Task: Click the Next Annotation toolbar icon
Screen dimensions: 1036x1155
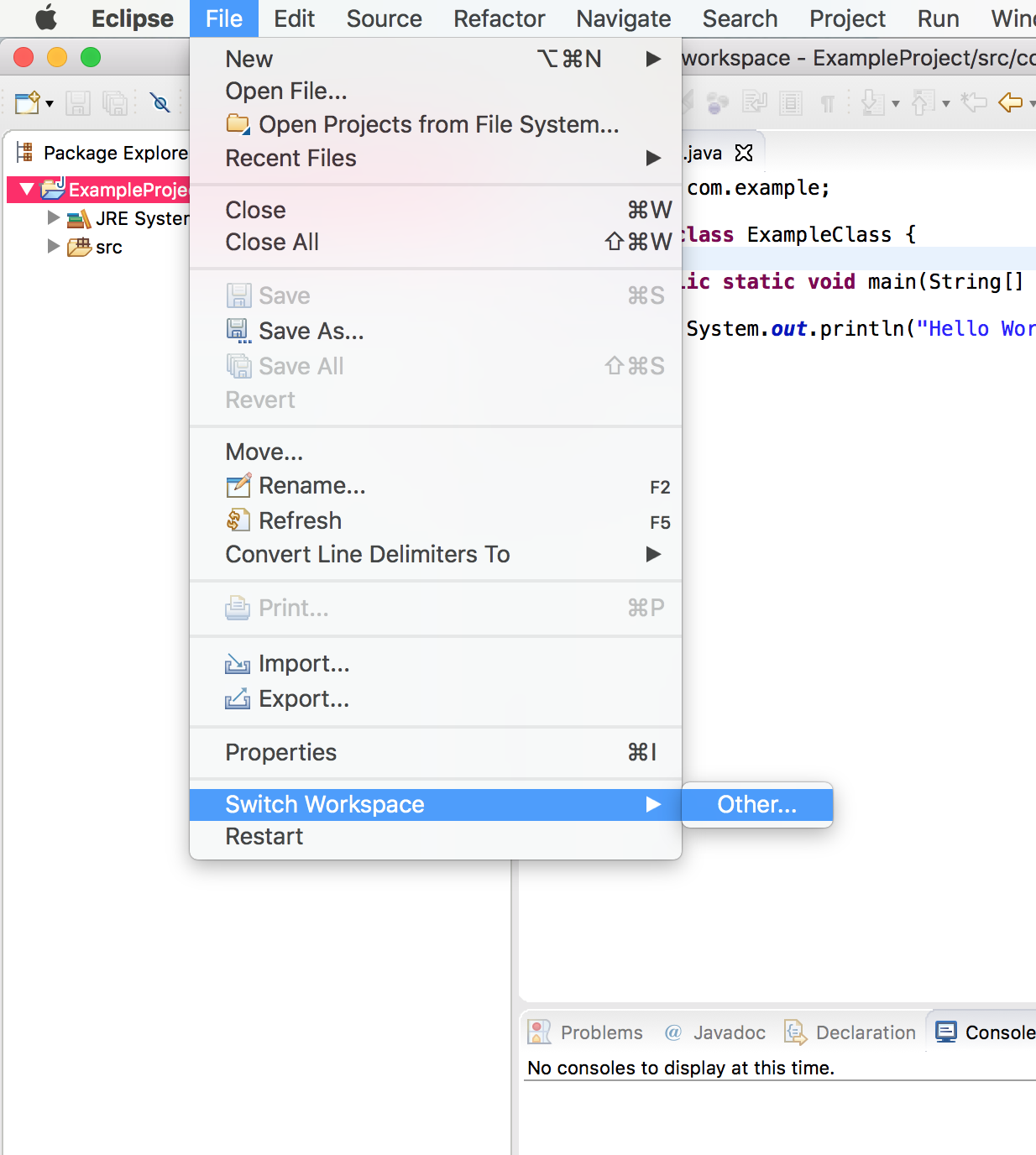Action: (873, 103)
